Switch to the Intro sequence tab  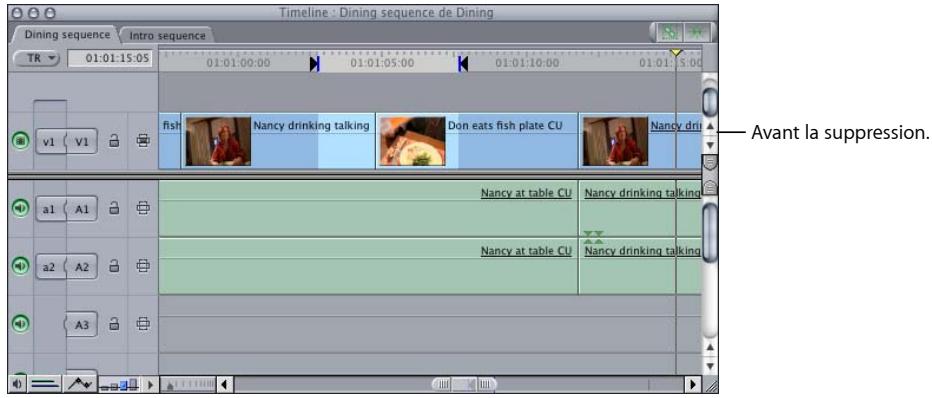pyautogui.click(x=167, y=36)
